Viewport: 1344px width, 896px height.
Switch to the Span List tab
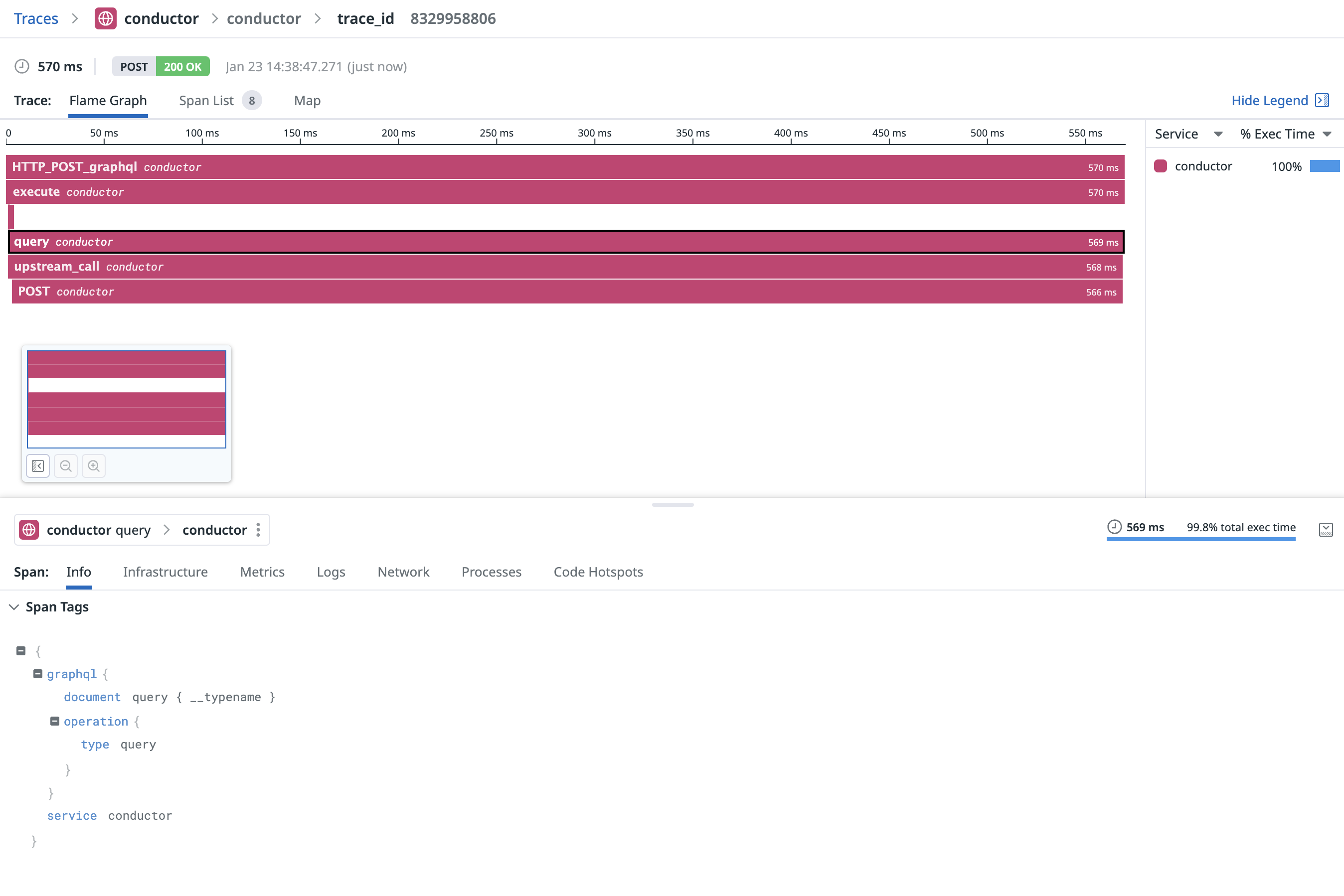coord(206,101)
